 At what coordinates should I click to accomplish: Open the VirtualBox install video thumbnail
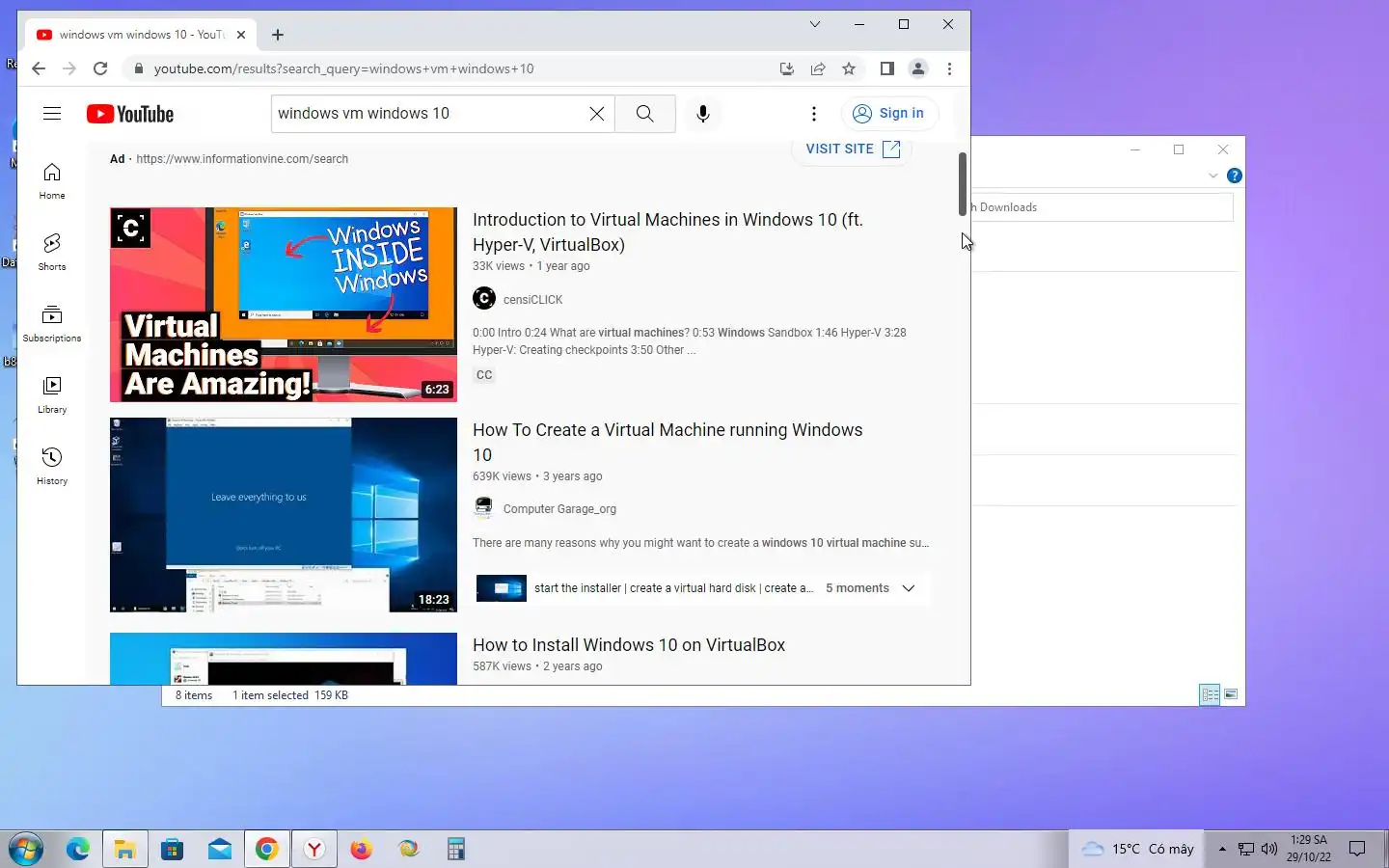point(284,659)
